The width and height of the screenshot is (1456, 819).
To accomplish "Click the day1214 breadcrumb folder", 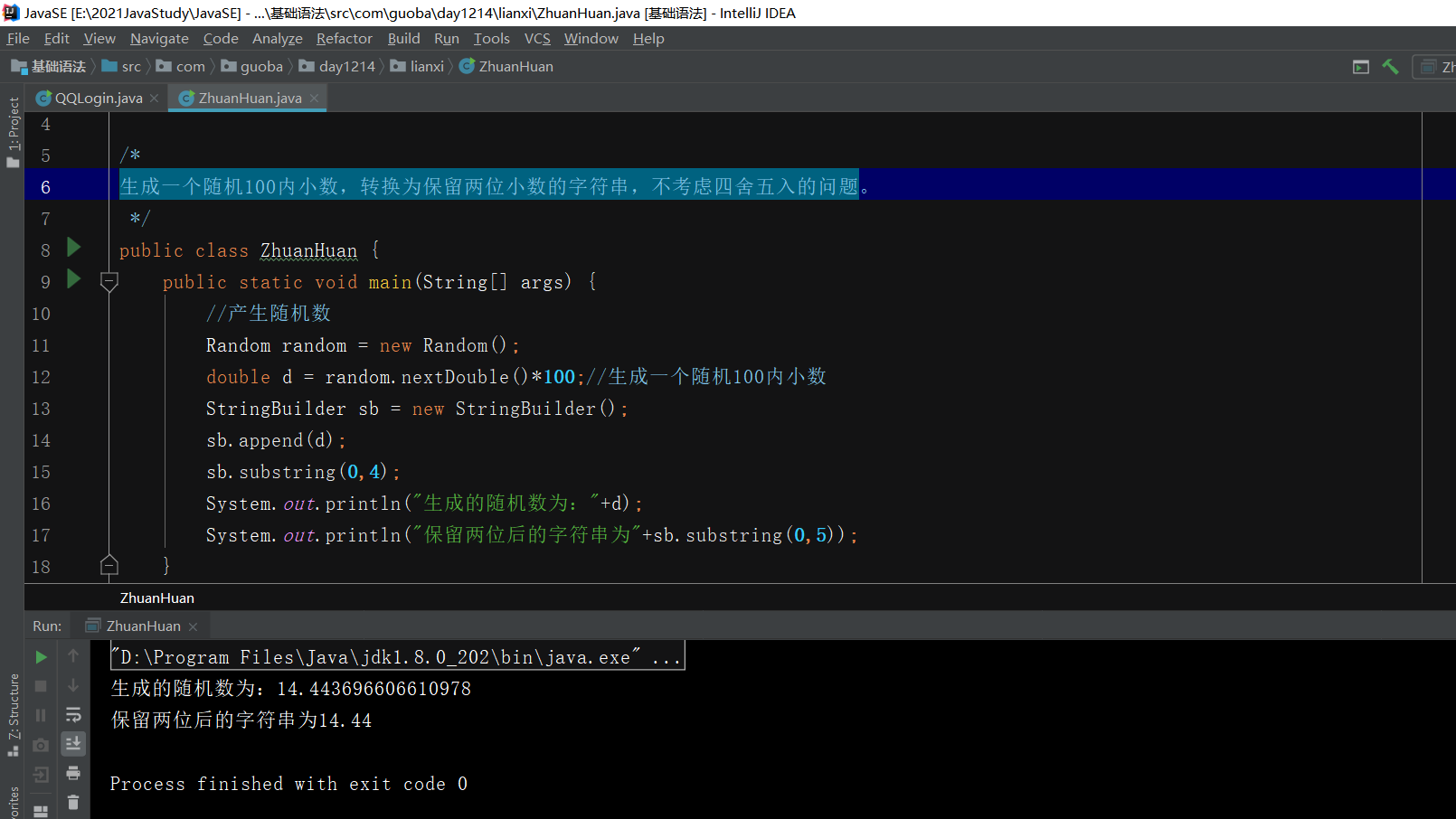I will (x=337, y=66).
